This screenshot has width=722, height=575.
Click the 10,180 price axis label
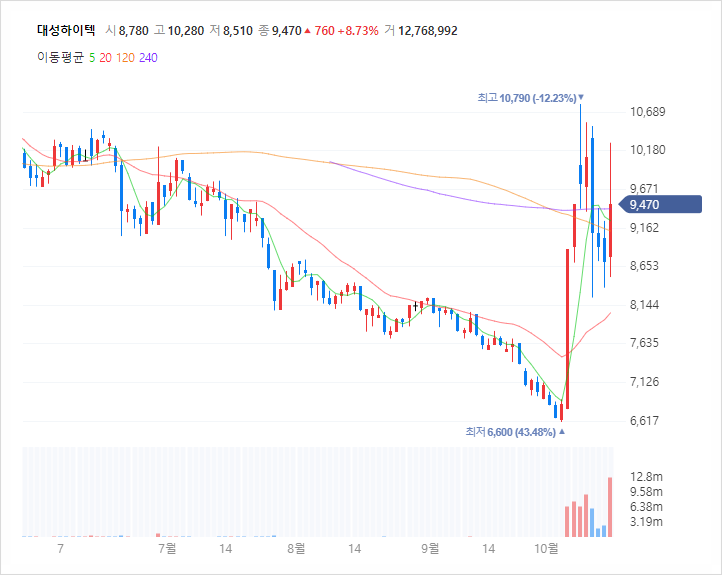click(x=647, y=150)
